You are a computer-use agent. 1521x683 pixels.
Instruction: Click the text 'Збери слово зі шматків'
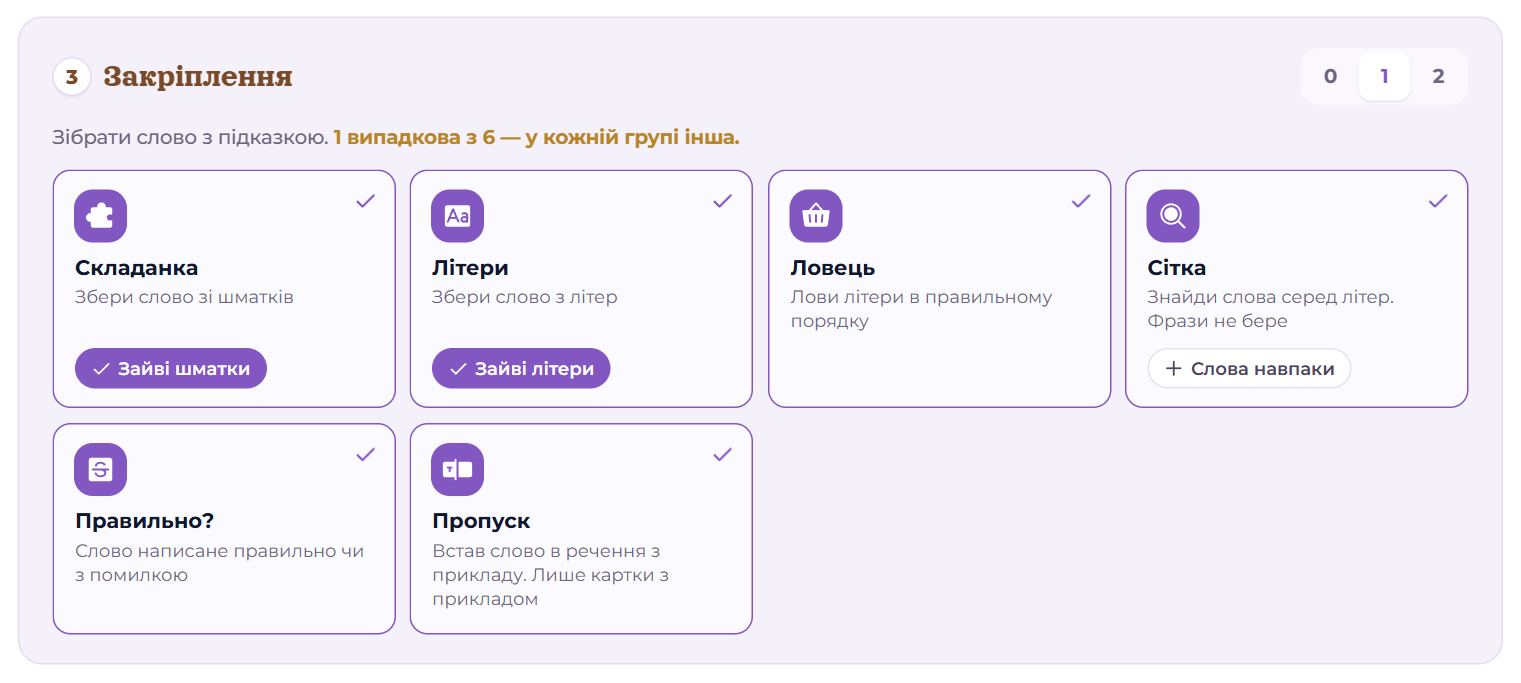point(184,297)
